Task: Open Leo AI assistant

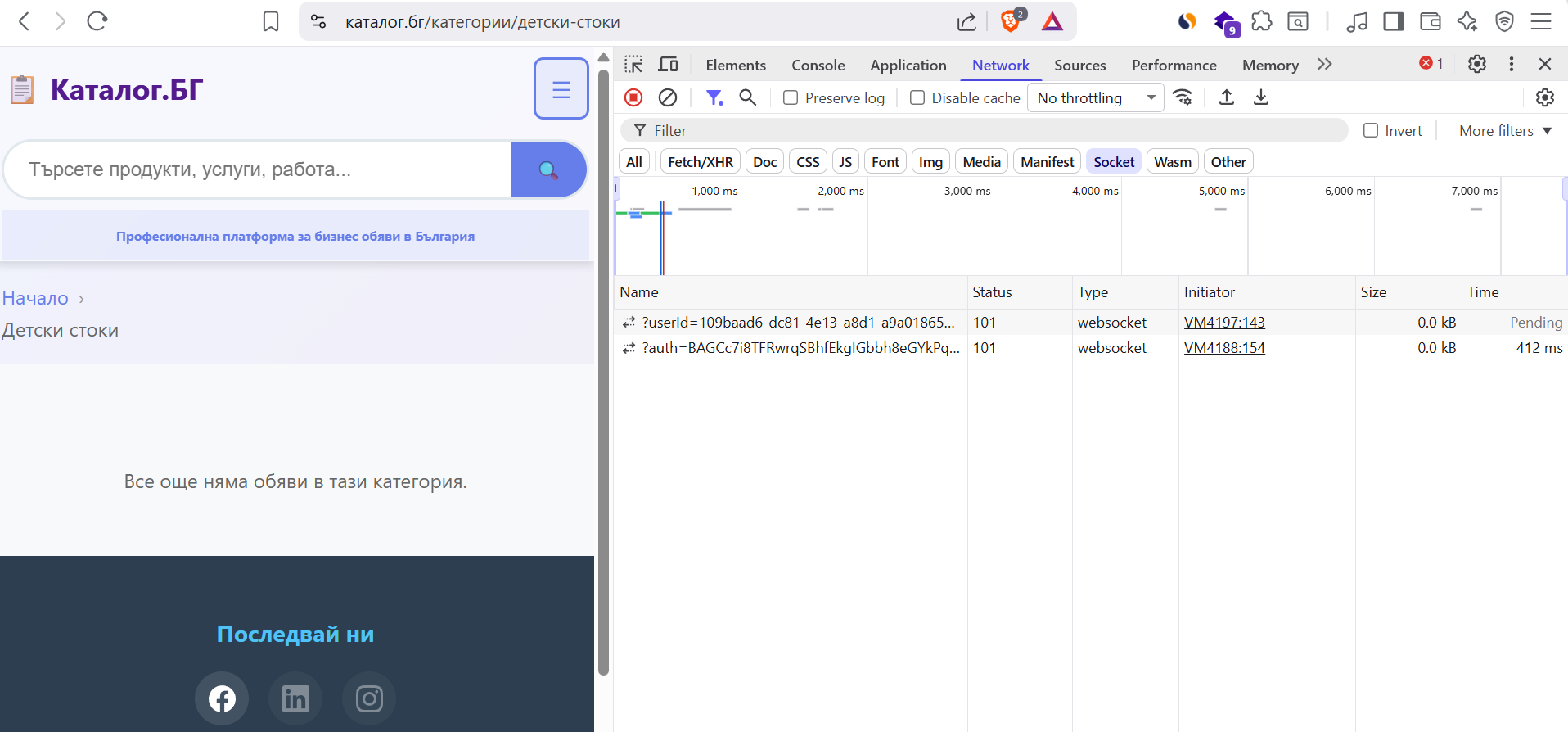Action: pyautogui.click(x=1467, y=21)
